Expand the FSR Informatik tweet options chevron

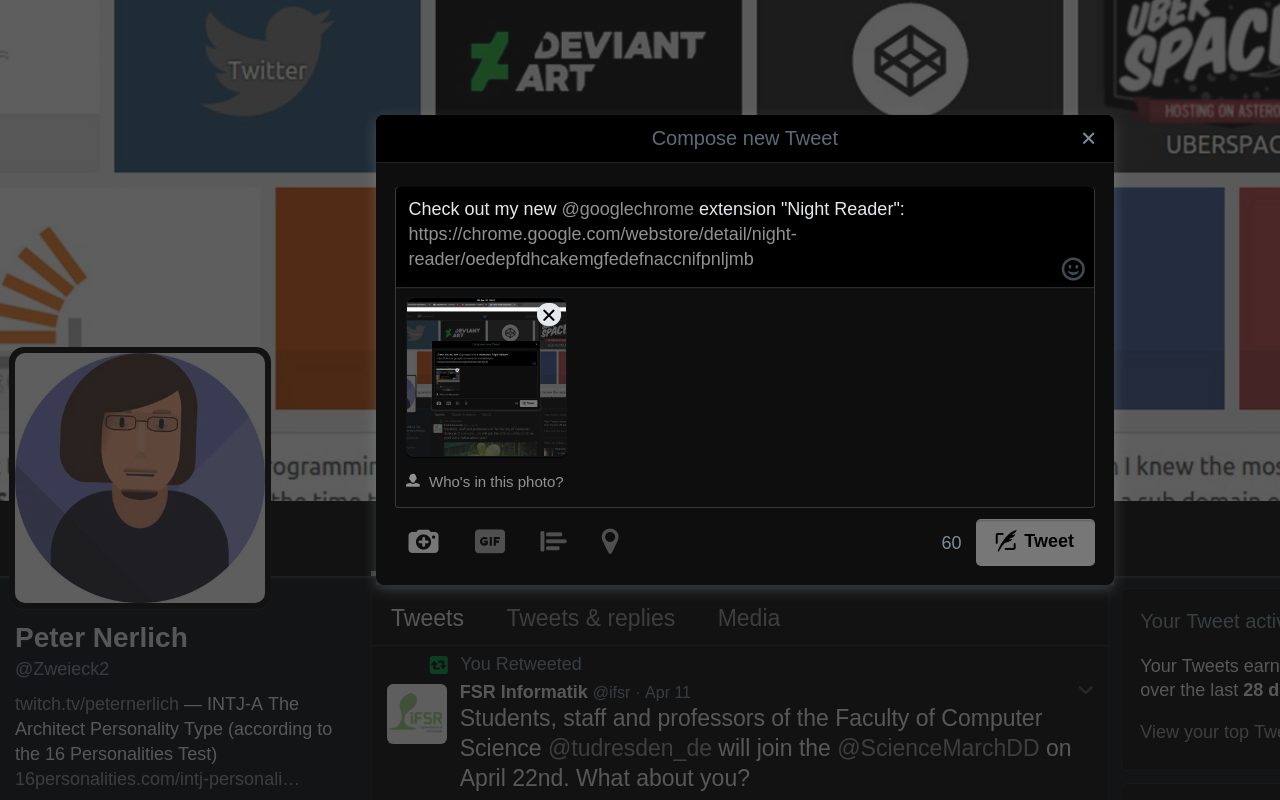pos(1085,690)
